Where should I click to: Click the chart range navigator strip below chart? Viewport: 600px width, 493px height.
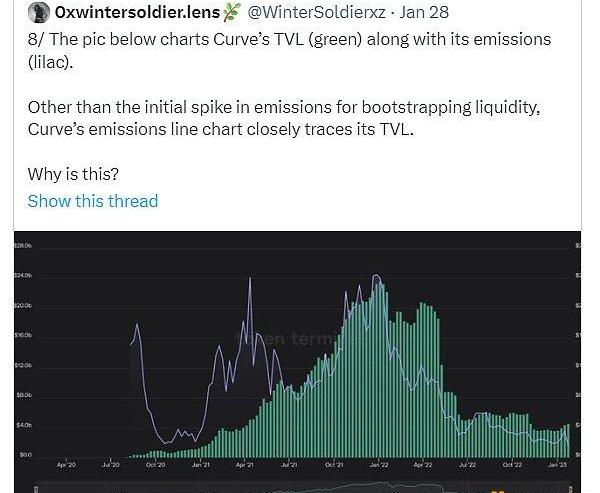tap(300, 488)
